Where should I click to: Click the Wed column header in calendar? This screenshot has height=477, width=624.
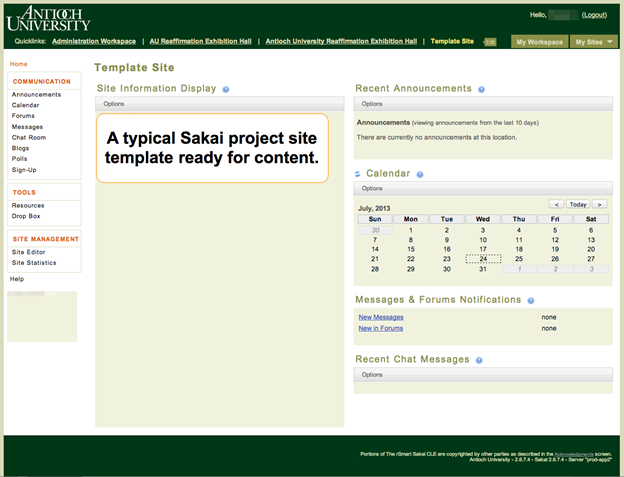pyautogui.click(x=483, y=219)
